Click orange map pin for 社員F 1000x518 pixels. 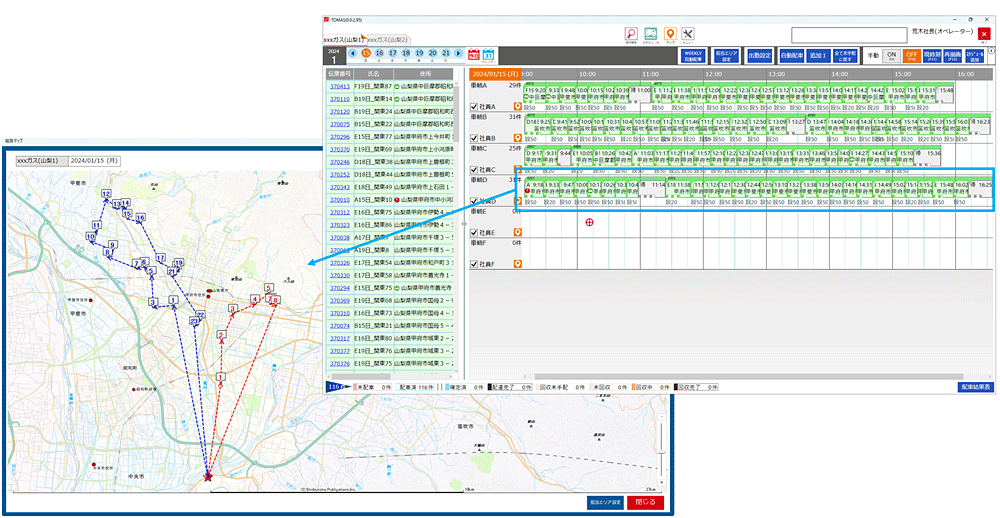pyautogui.click(x=518, y=263)
